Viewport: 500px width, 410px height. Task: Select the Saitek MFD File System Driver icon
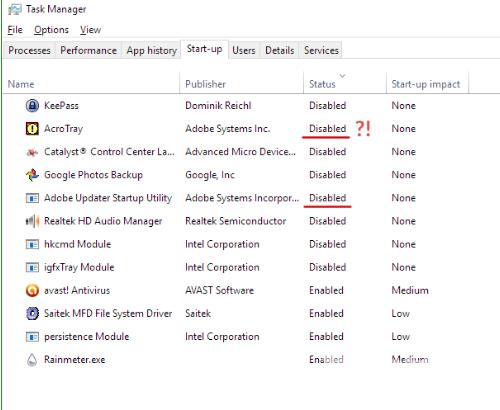coord(32,313)
